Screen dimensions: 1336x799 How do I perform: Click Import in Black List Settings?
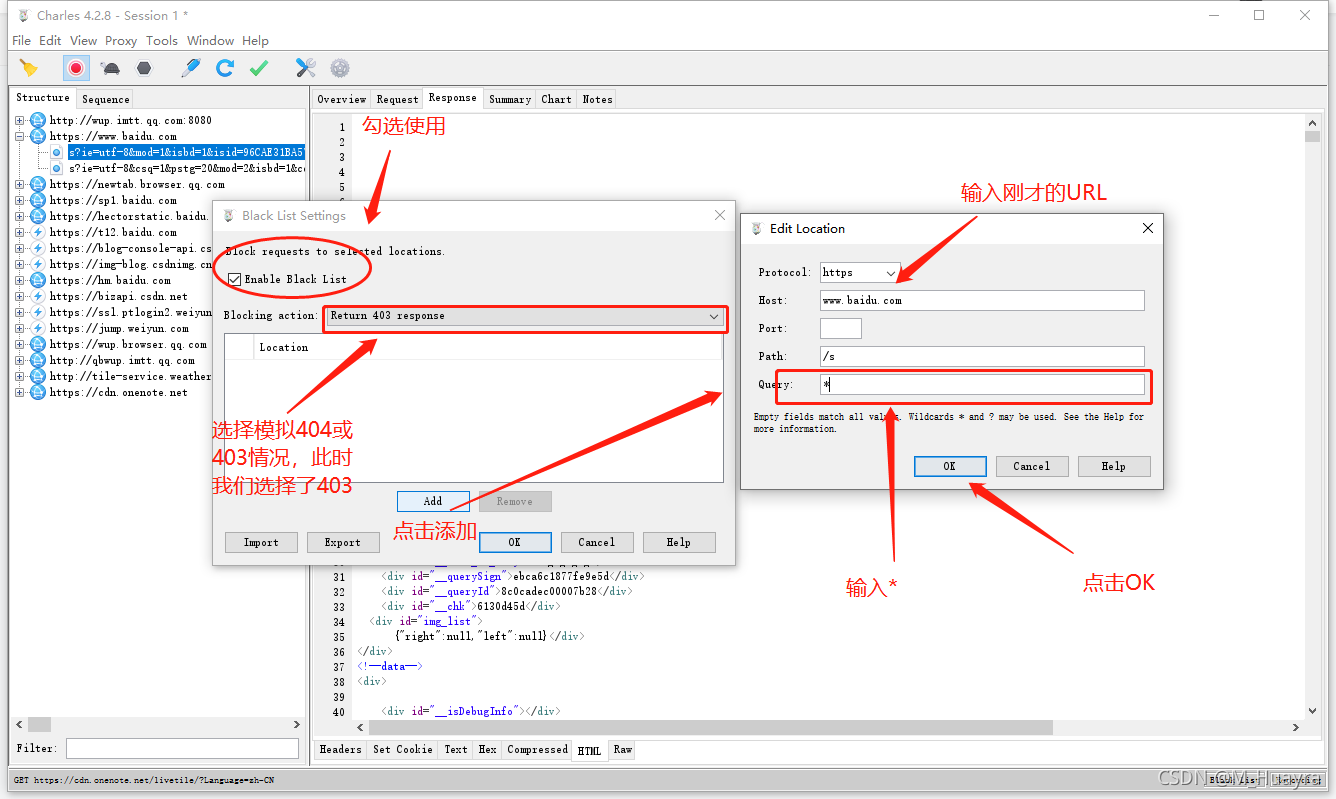point(261,542)
